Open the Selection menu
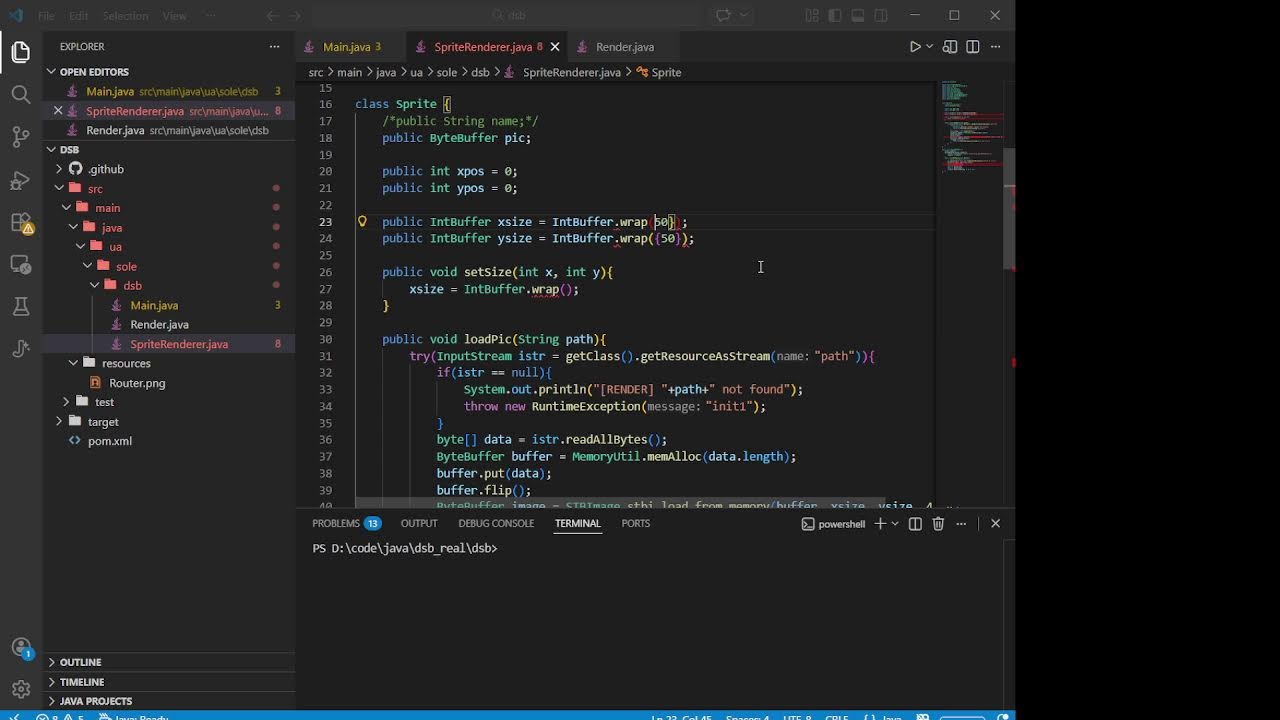The image size is (1280, 720). [125, 15]
